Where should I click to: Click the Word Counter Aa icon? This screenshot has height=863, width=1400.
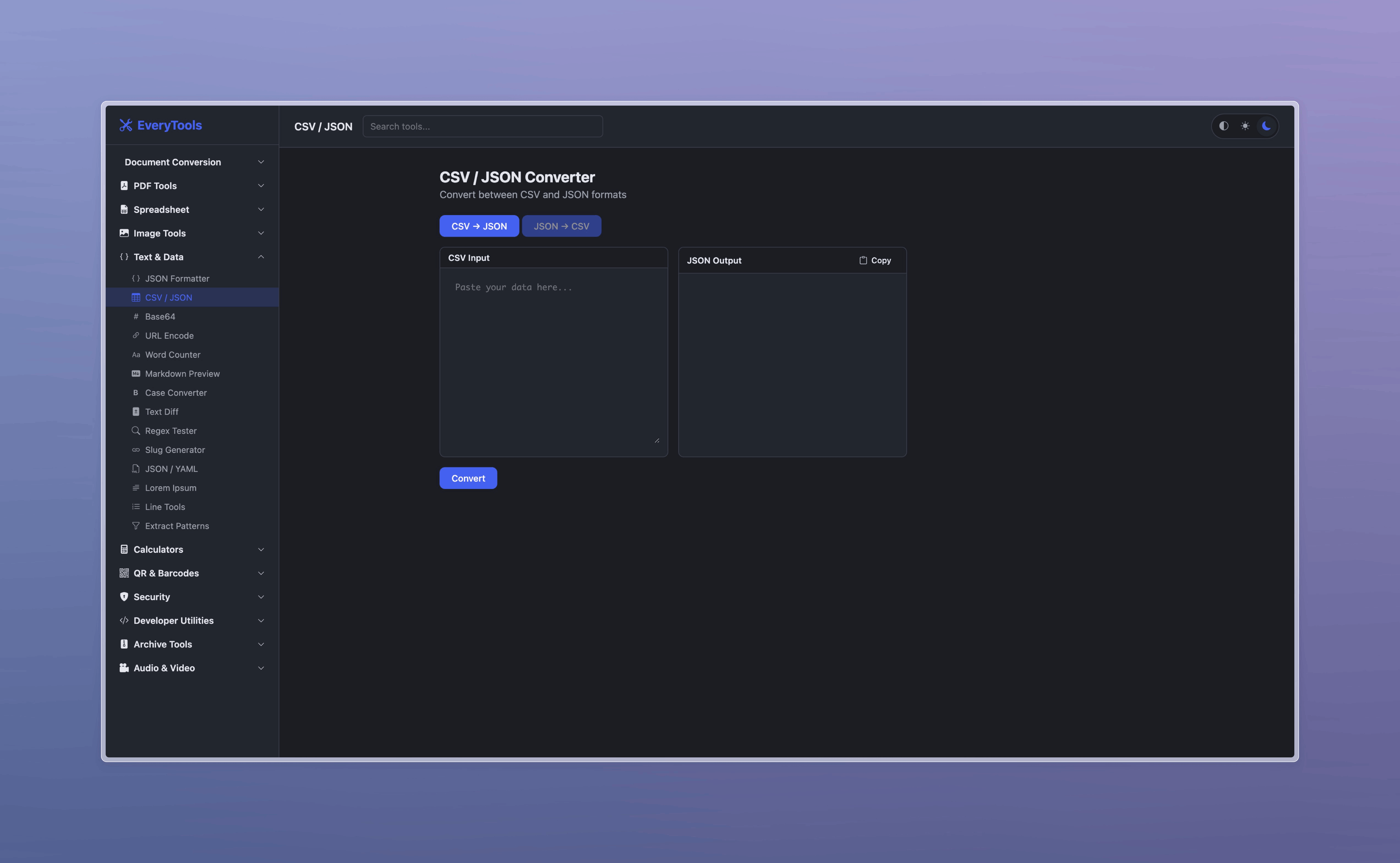tap(136, 354)
